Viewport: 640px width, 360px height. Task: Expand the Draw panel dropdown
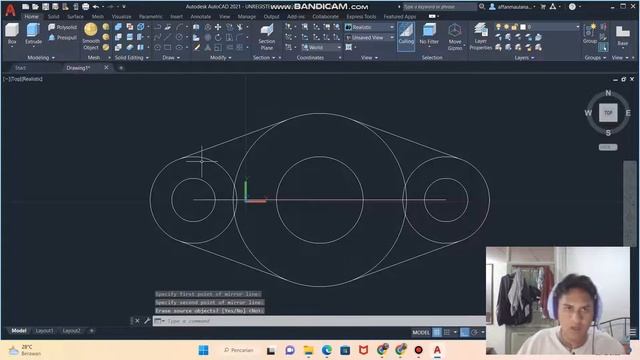tap(171, 58)
